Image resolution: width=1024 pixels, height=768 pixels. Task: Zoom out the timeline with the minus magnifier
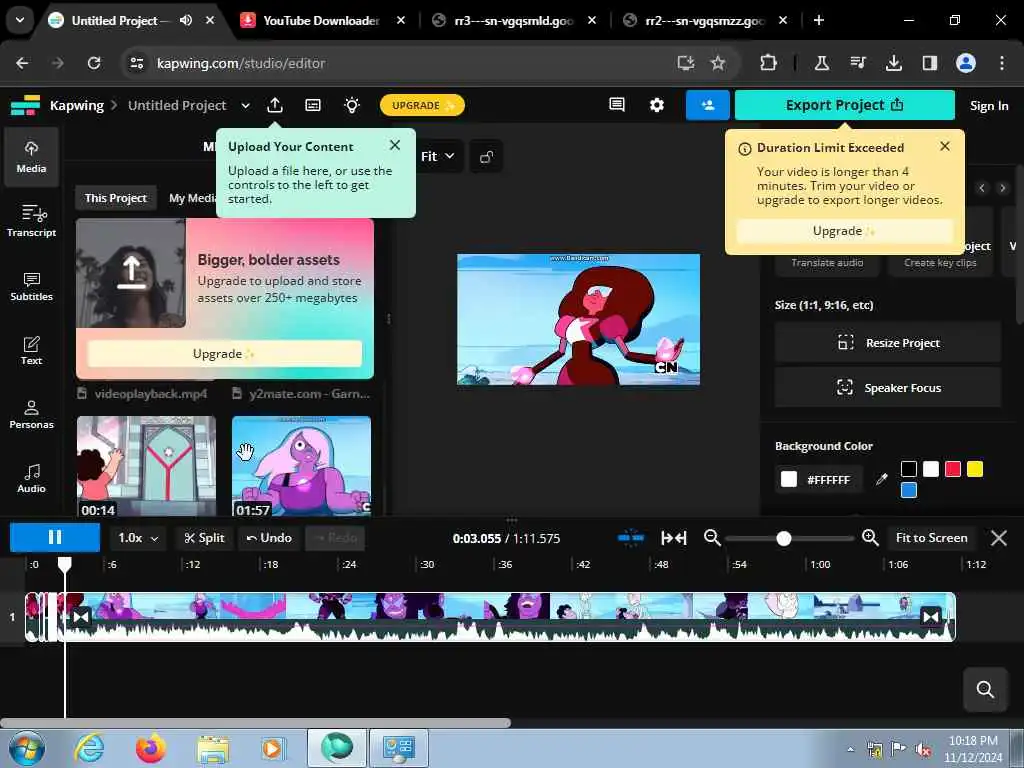(712, 537)
